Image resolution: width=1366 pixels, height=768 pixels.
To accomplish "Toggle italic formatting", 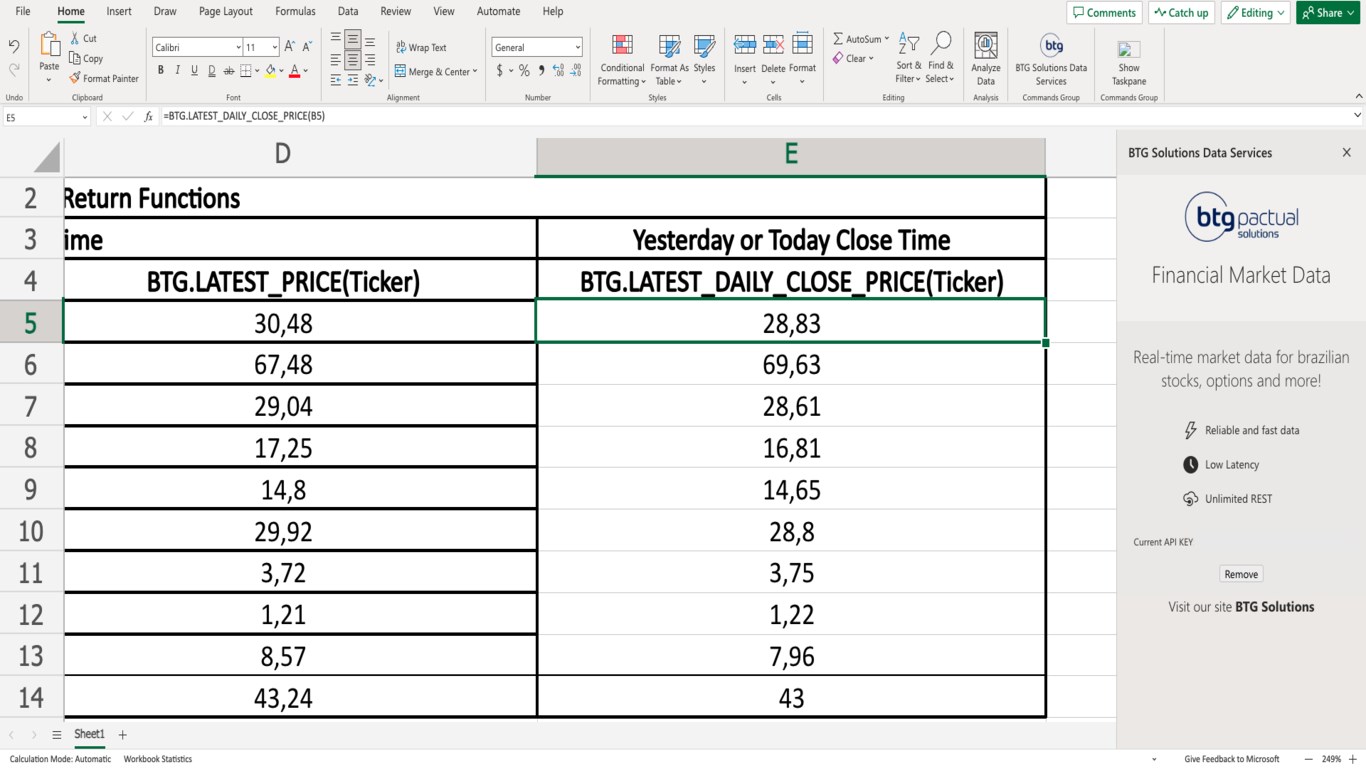I will pyautogui.click(x=177, y=71).
